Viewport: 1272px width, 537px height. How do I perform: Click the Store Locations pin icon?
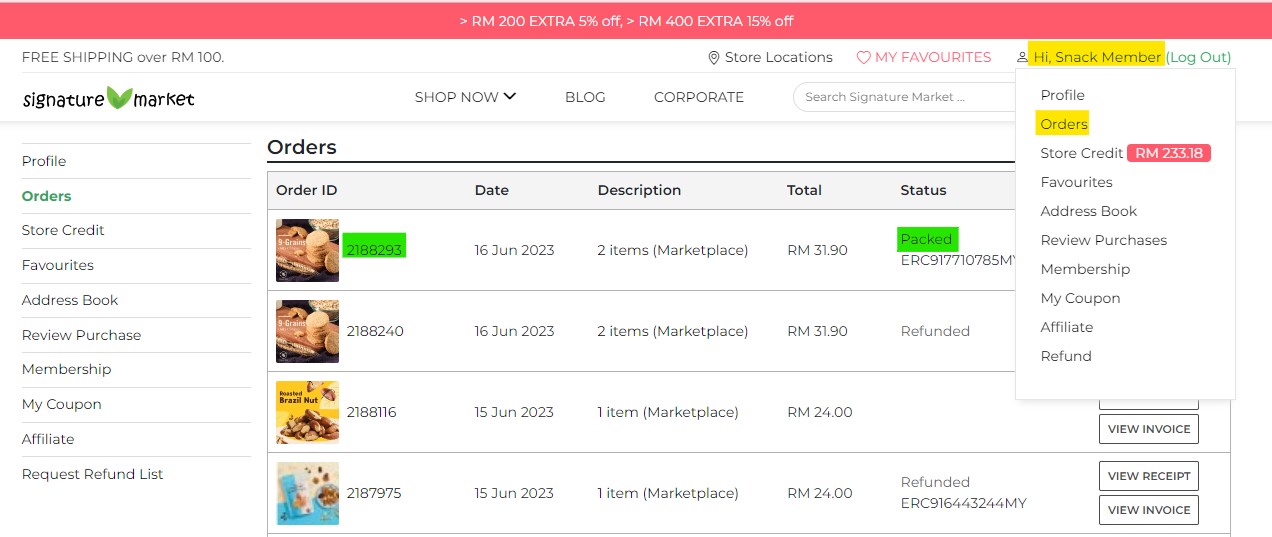(x=713, y=58)
